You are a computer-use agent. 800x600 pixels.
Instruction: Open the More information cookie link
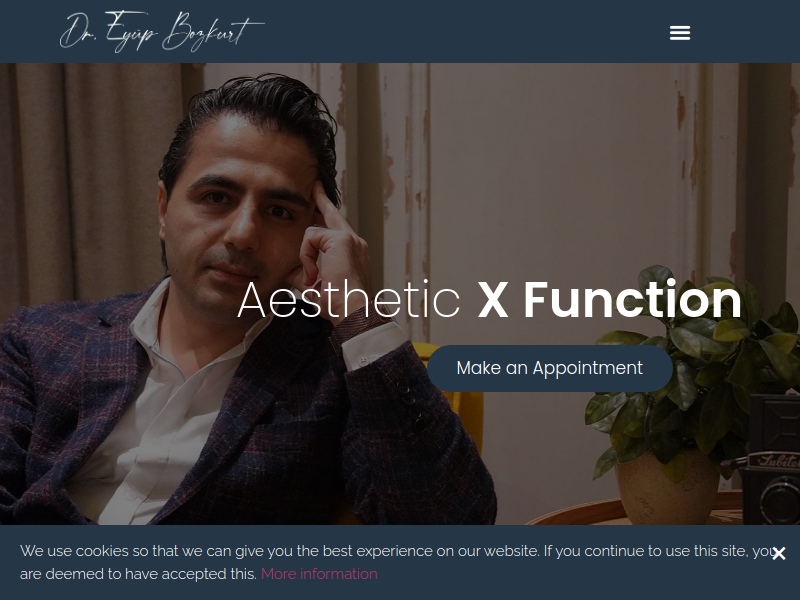pyautogui.click(x=319, y=574)
